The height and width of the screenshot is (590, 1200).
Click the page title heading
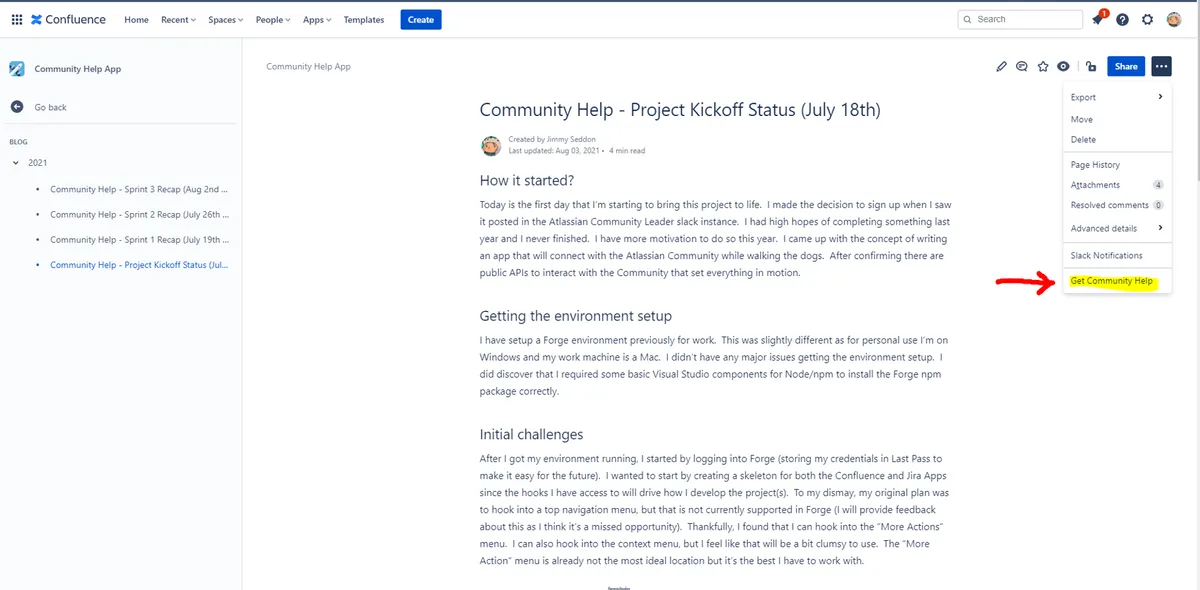click(680, 110)
